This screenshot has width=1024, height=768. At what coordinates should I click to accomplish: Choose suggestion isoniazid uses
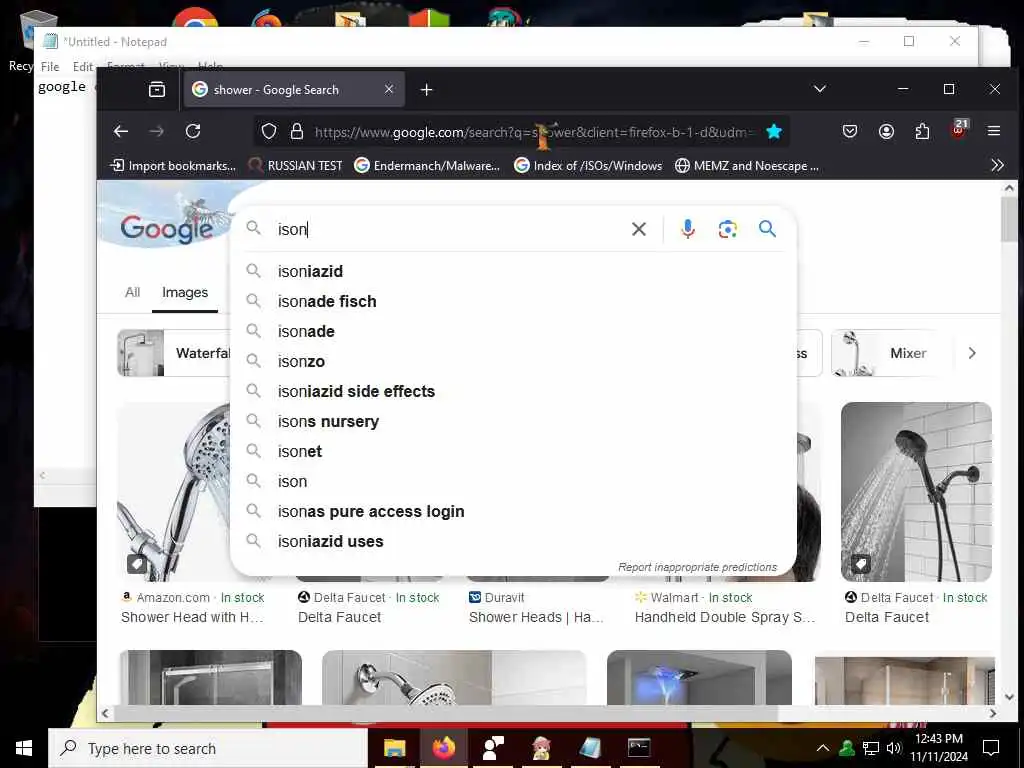click(513, 541)
